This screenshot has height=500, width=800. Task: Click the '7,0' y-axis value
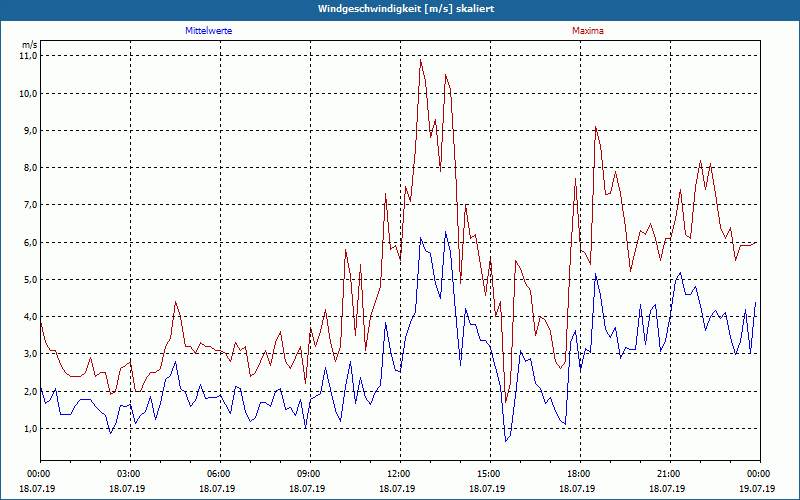pos(30,205)
